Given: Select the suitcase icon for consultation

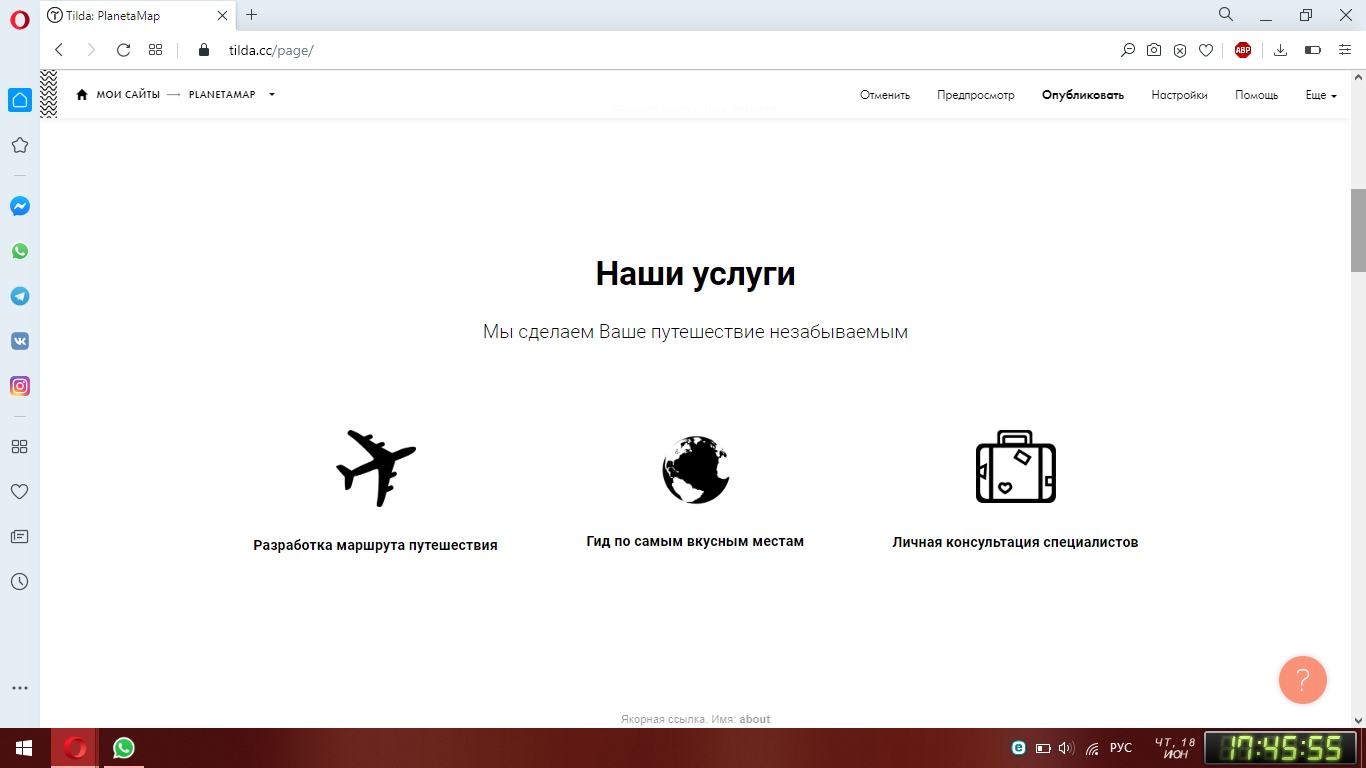Looking at the screenshot, I should coord(1015,467).
